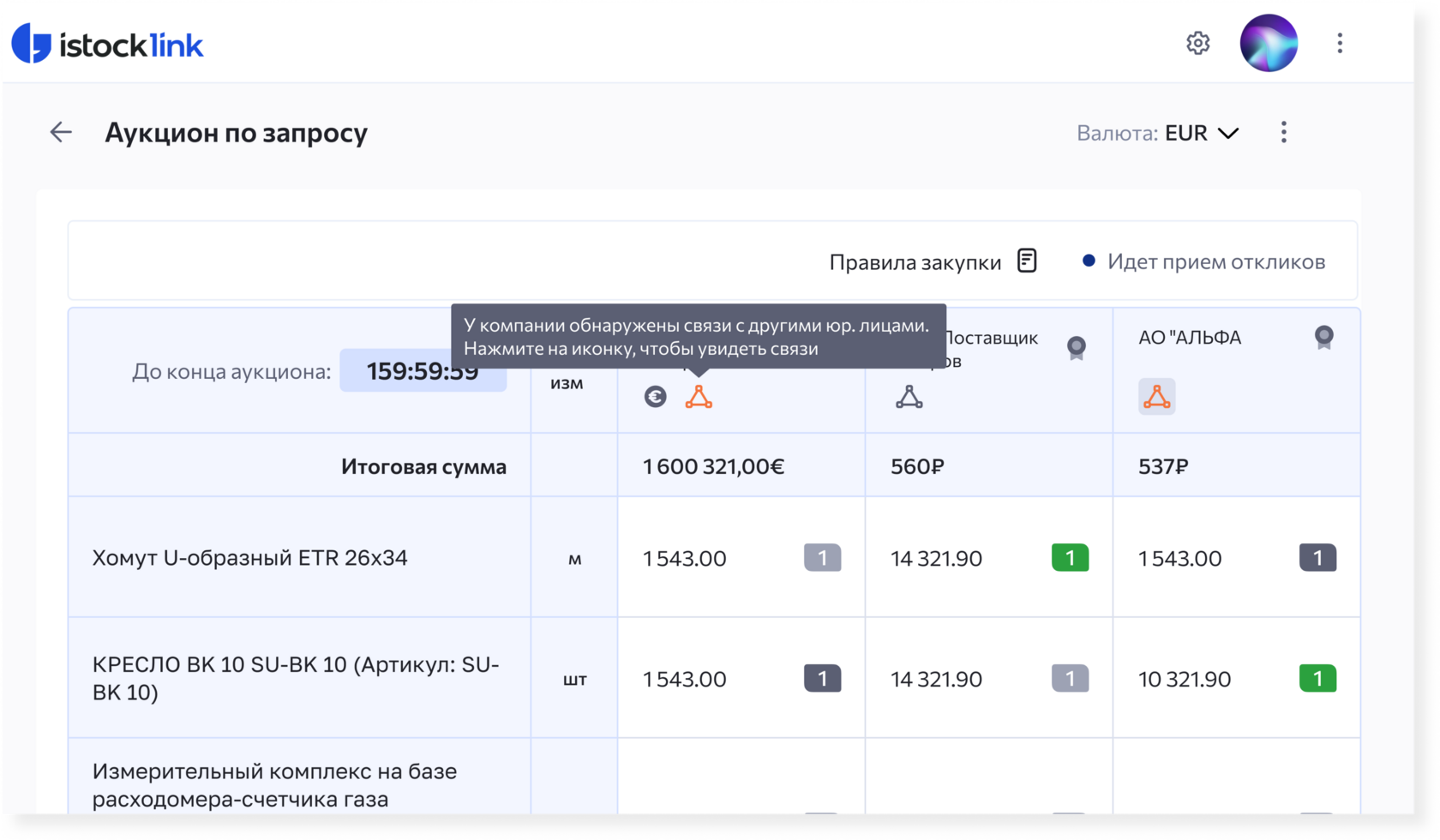Click the green rank badge in the Хомут row
This screenshot has width=1440, height=840.
1070,558
